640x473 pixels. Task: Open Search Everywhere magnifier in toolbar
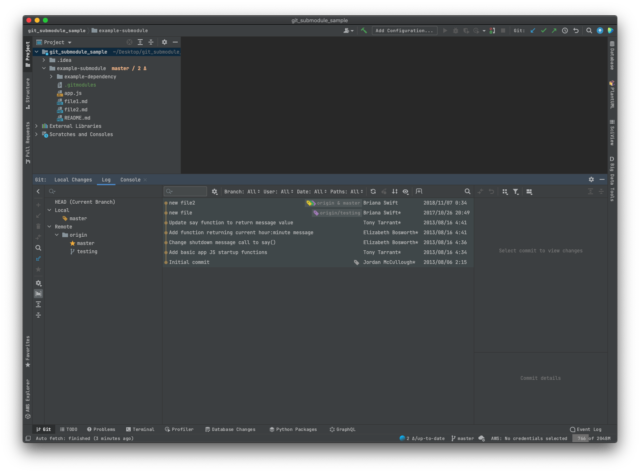coord(589,31)
